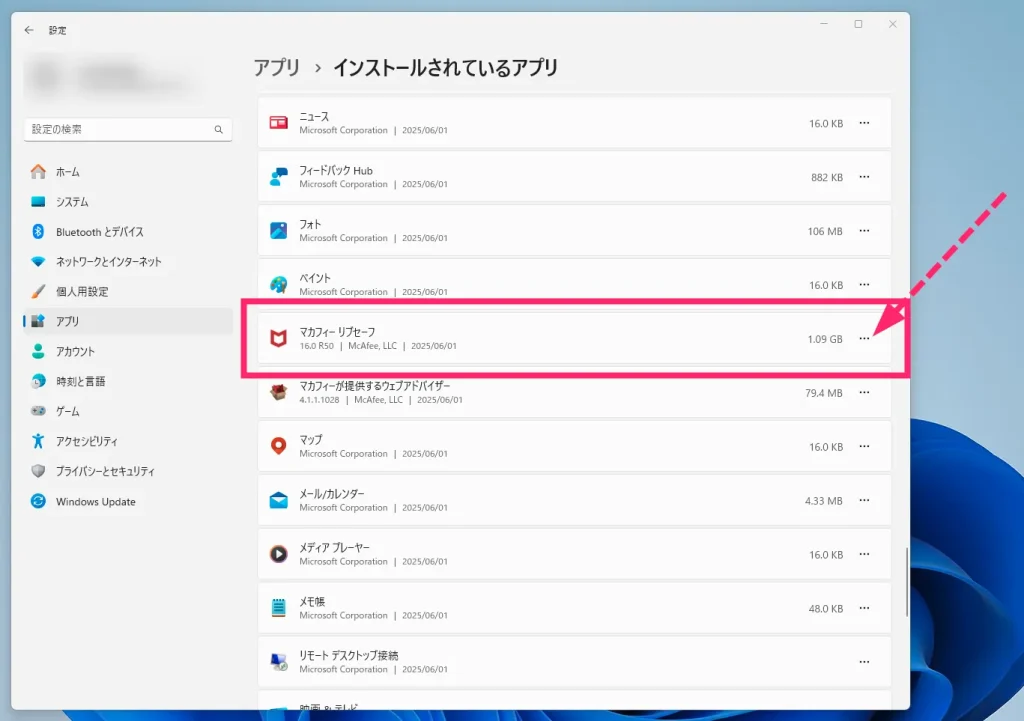Click the privacy shield icon

tap(39, 471)
